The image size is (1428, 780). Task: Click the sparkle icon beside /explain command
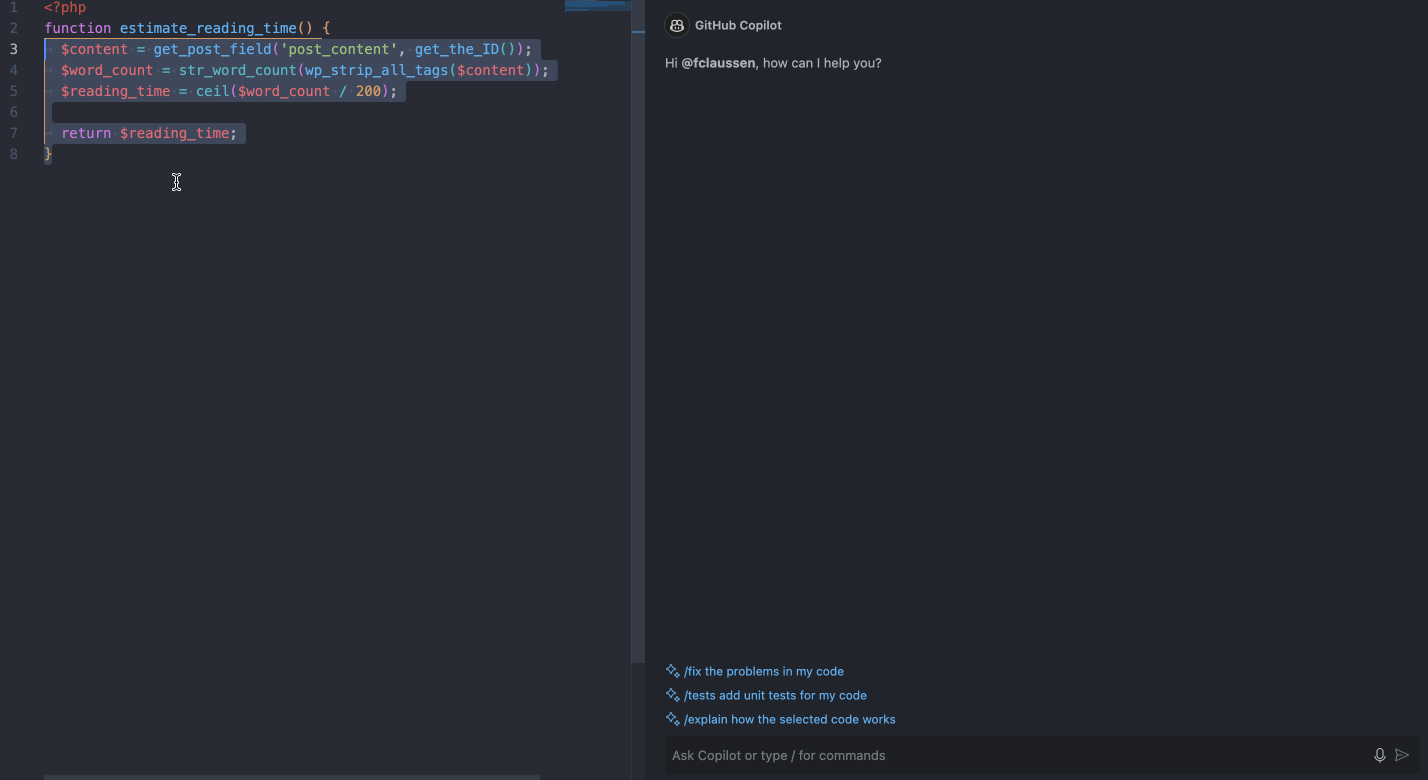click(672, 719)
